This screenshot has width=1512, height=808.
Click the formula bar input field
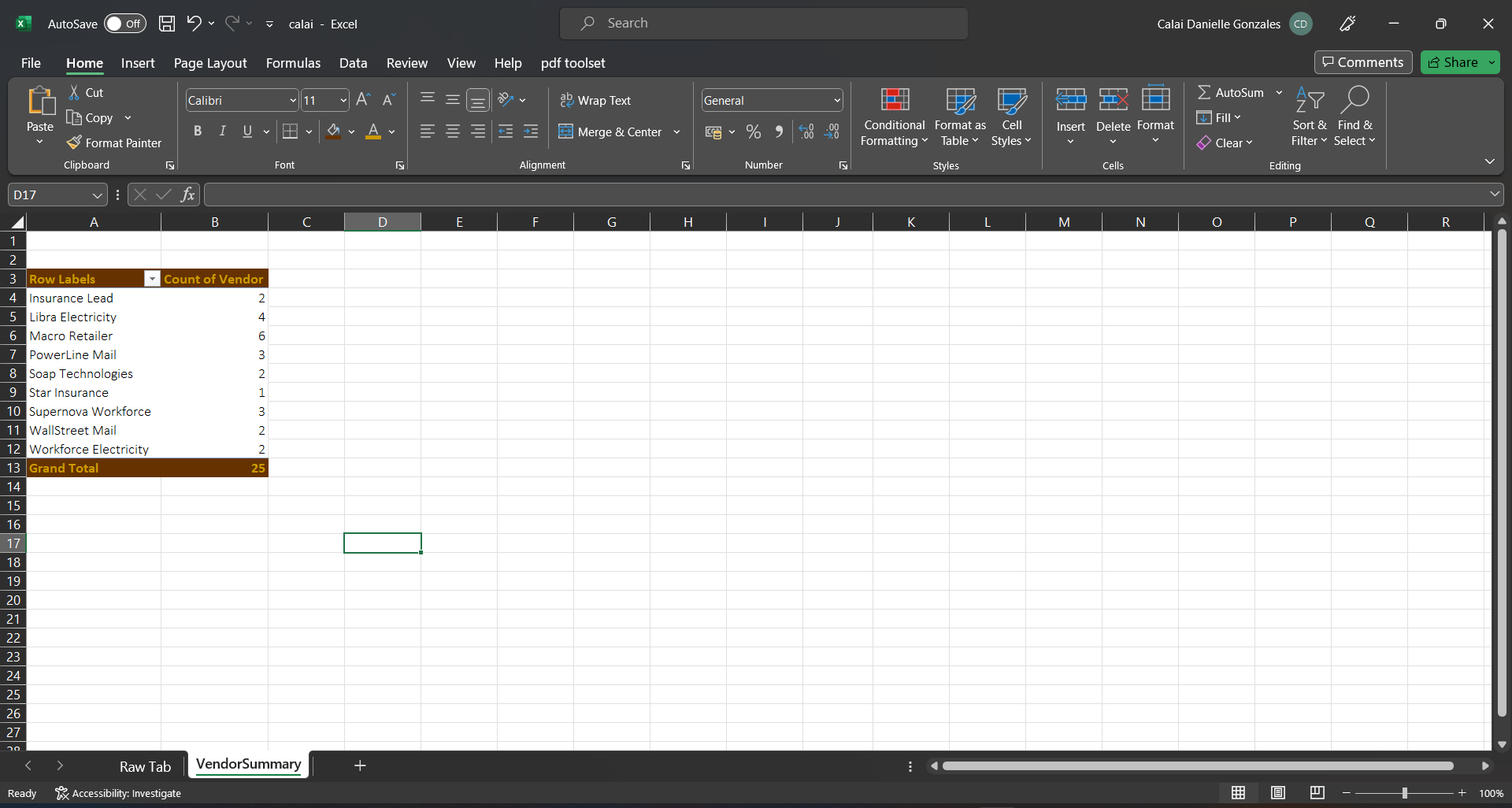click(844, 195)
